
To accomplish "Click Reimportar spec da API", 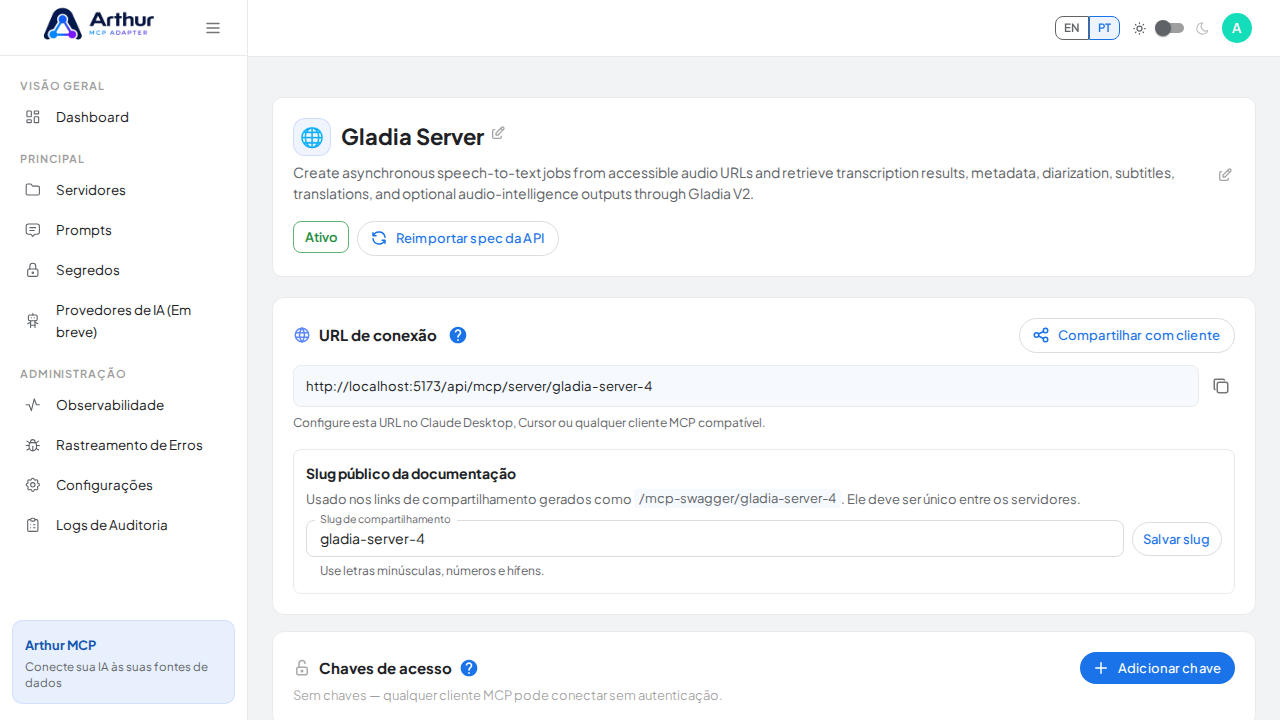I will point(458,238).
